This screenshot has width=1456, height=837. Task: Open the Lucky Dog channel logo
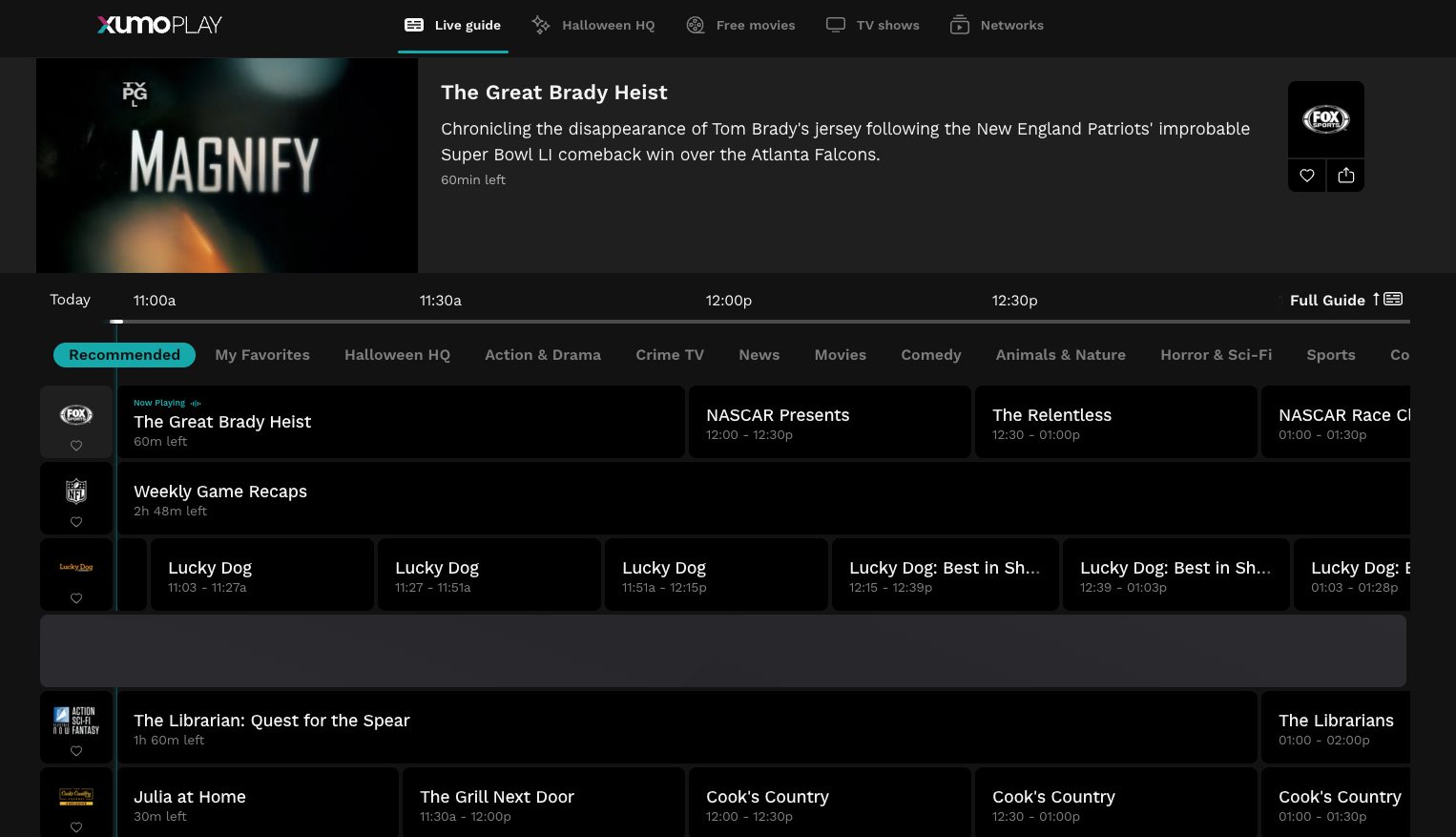click(x=76, y=567)
